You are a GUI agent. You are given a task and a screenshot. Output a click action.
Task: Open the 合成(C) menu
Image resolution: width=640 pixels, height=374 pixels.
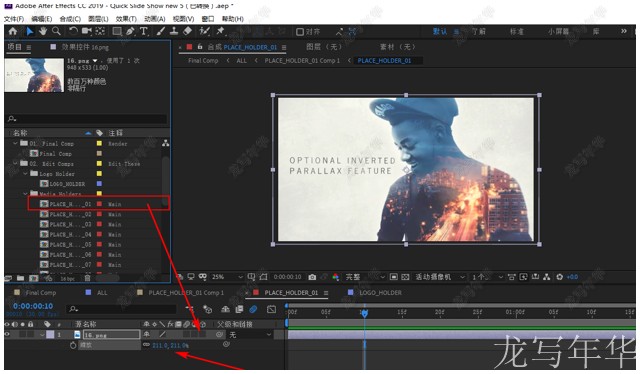(x=70, y=19)
